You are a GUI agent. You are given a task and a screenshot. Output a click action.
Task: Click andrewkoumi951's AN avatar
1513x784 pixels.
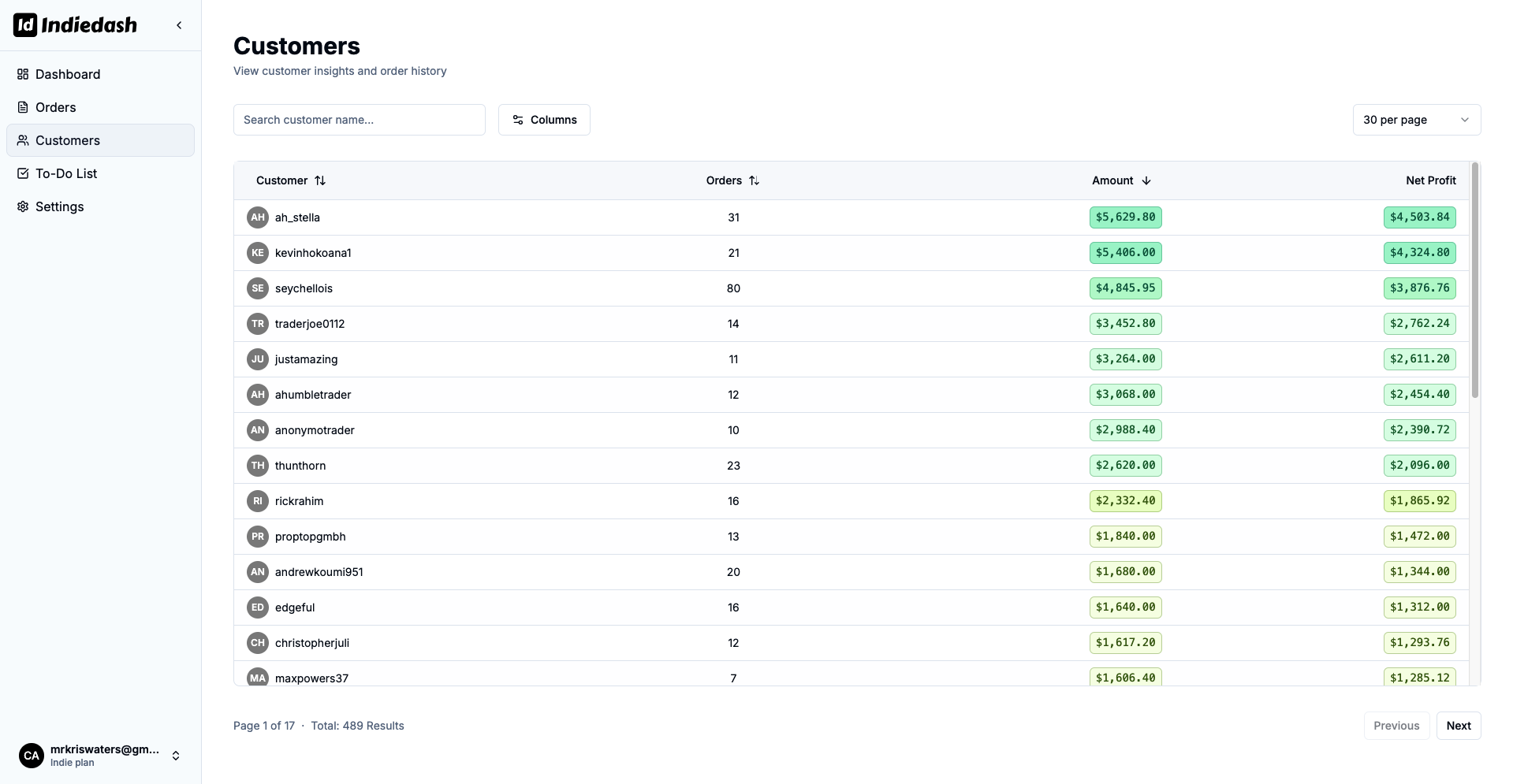tap(258, 572)
